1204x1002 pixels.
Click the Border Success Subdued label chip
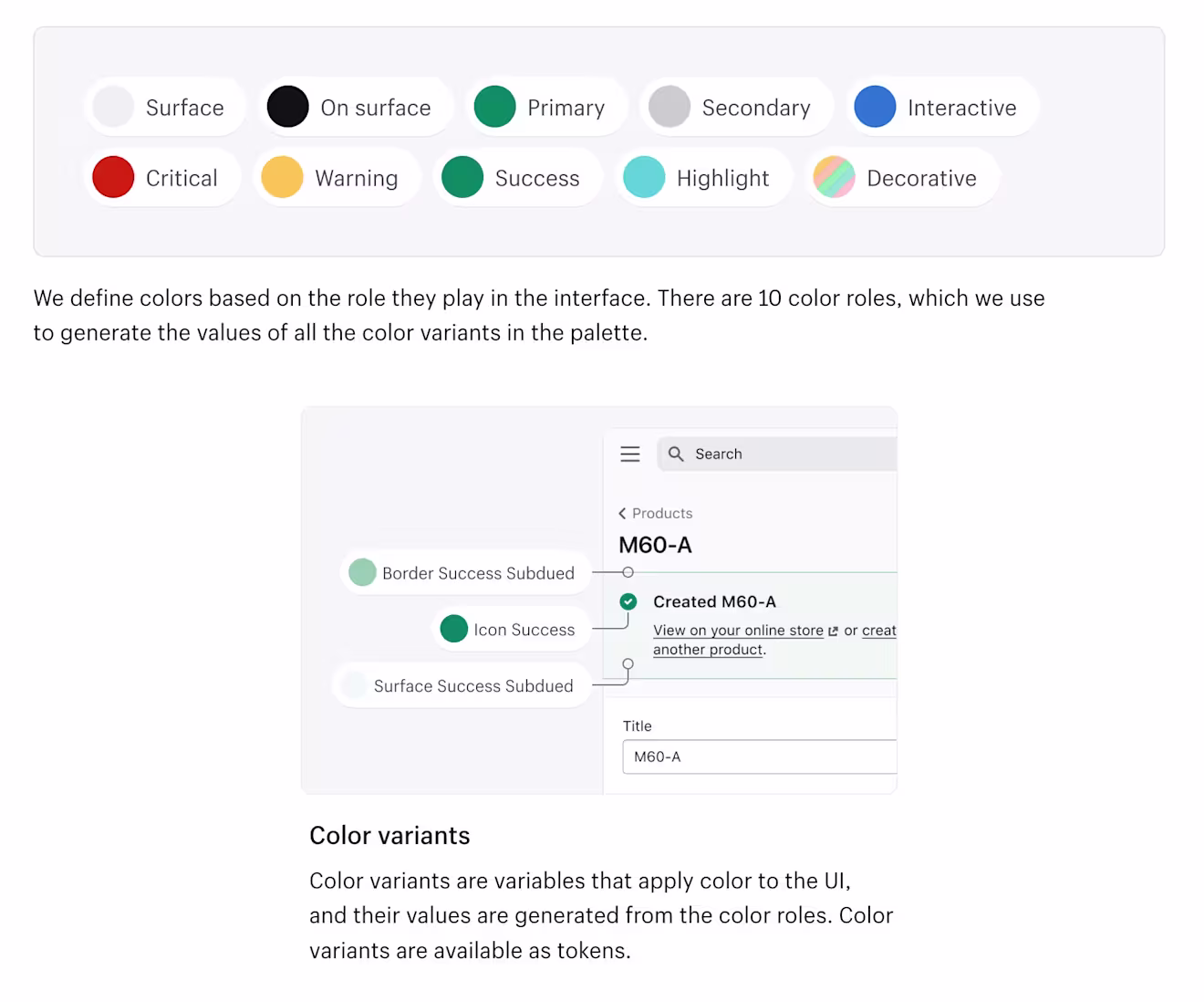pyautogui.click(x=466, y=573)
